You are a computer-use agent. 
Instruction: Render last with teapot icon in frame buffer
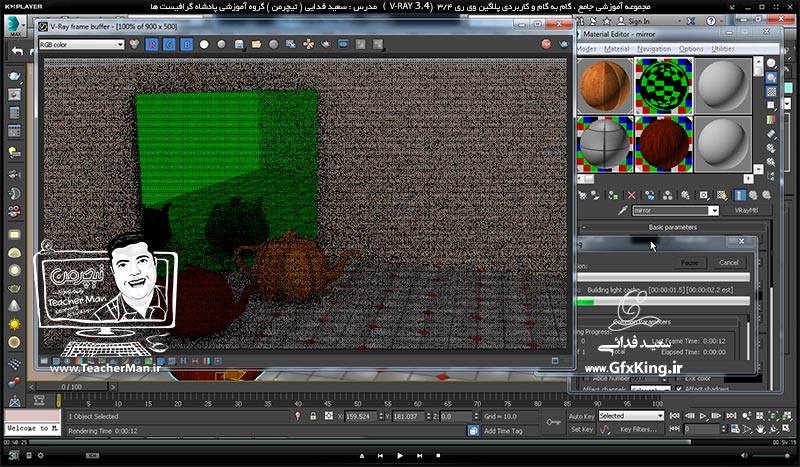pos(564,44)
